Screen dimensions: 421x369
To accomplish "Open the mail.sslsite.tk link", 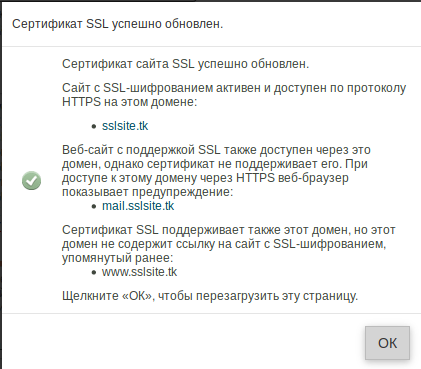I will tap(138, 206).
